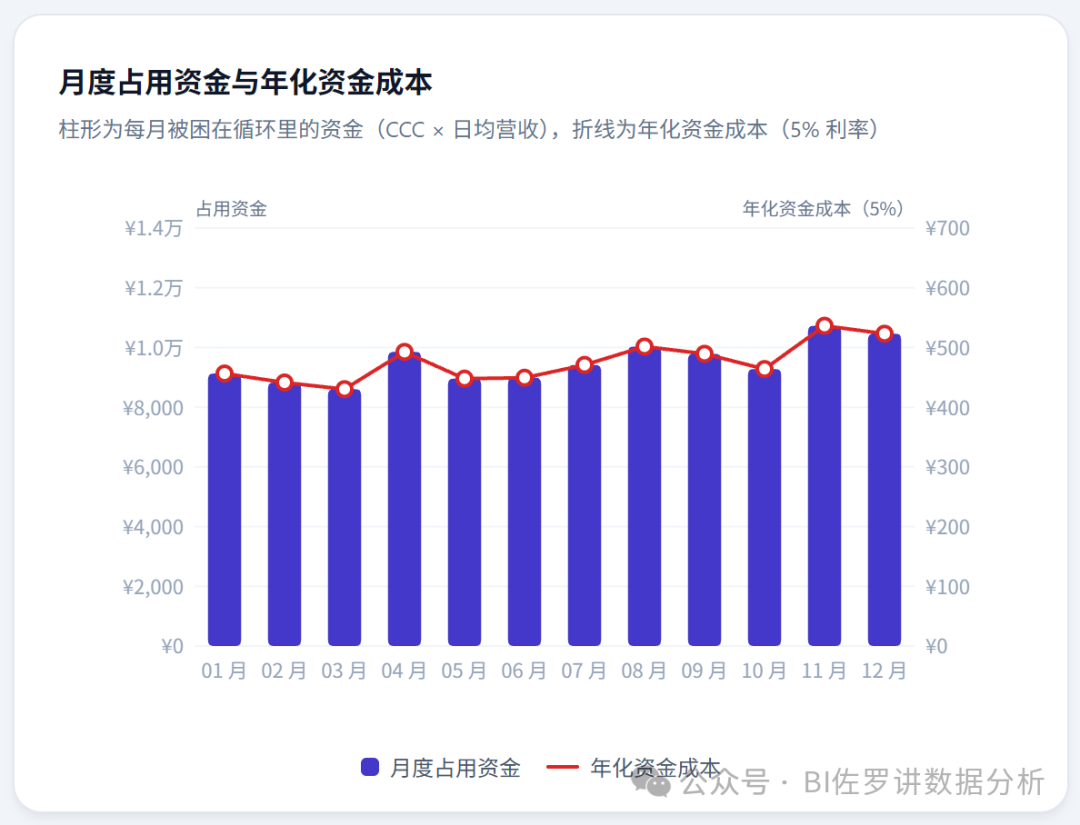1080x825 pixels.
Task: Click the red line marker for 07 月
Action: (x=584, y=365)
